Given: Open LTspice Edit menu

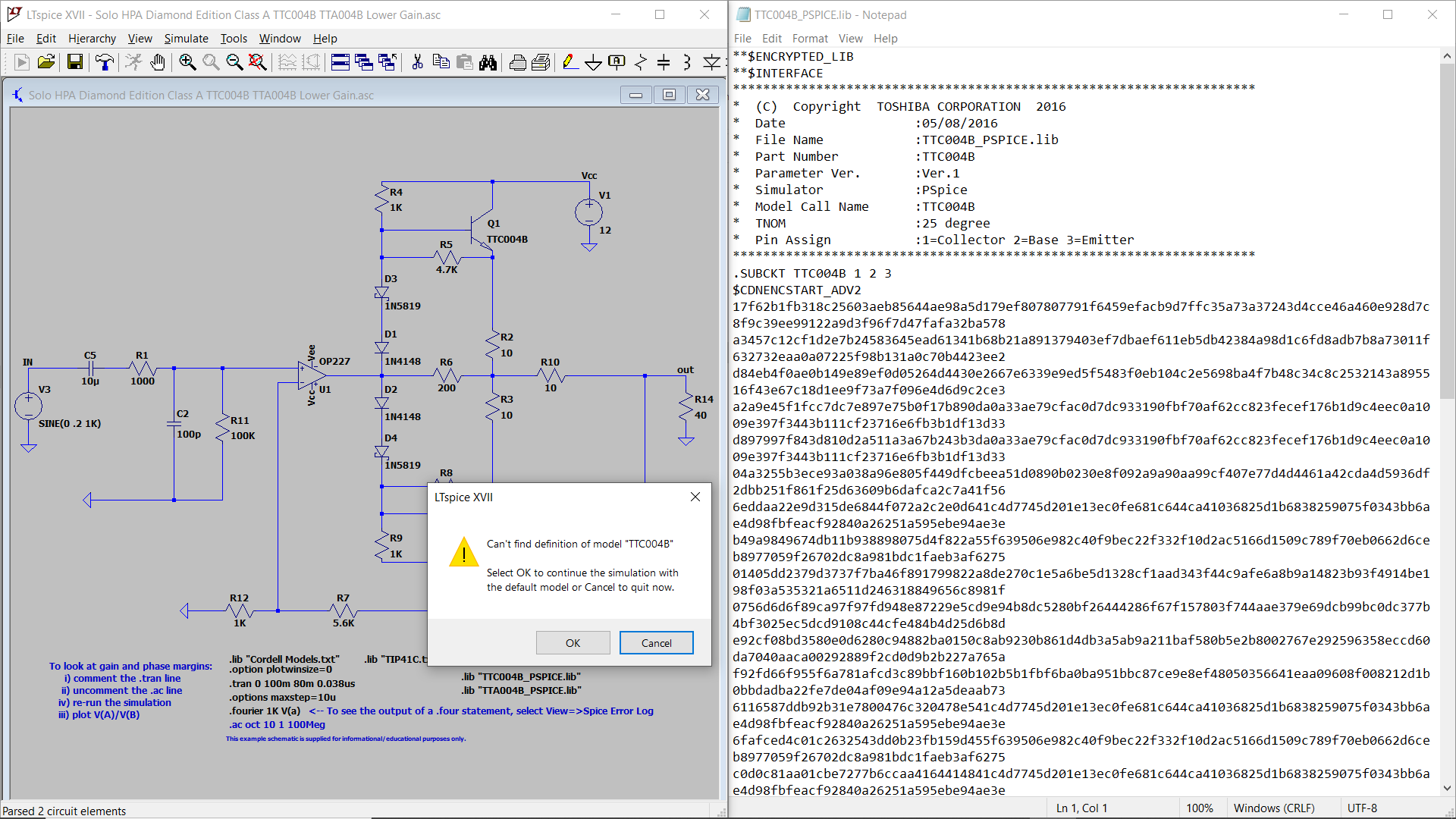Looking at the screenshot, I should pos(46,39).
